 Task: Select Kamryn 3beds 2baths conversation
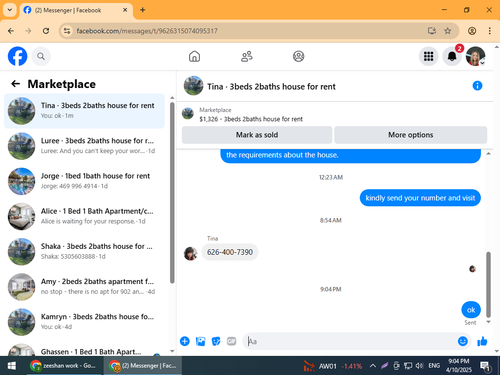84,322
